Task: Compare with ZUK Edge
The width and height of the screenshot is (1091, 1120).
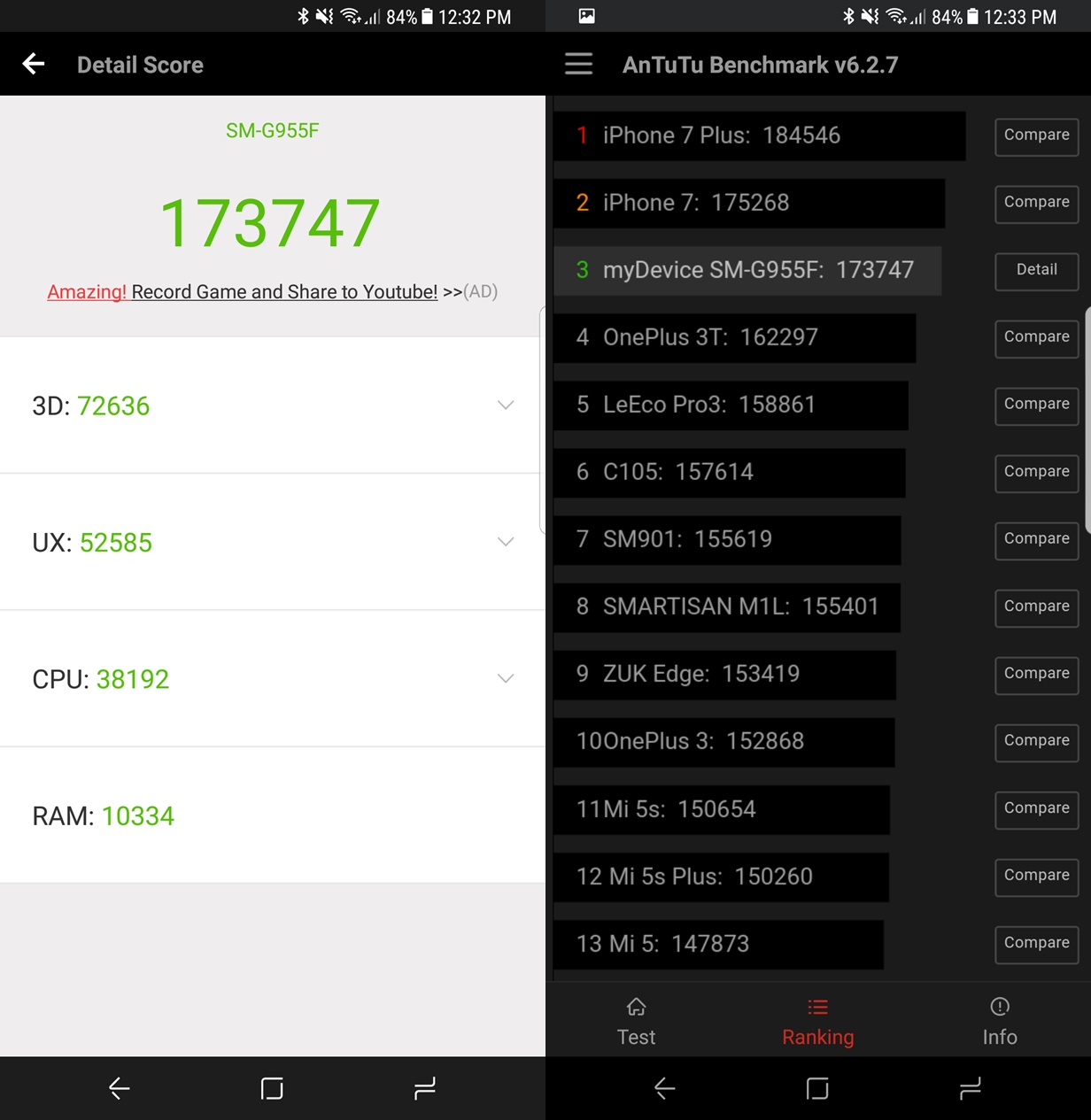Action: 1036,674
